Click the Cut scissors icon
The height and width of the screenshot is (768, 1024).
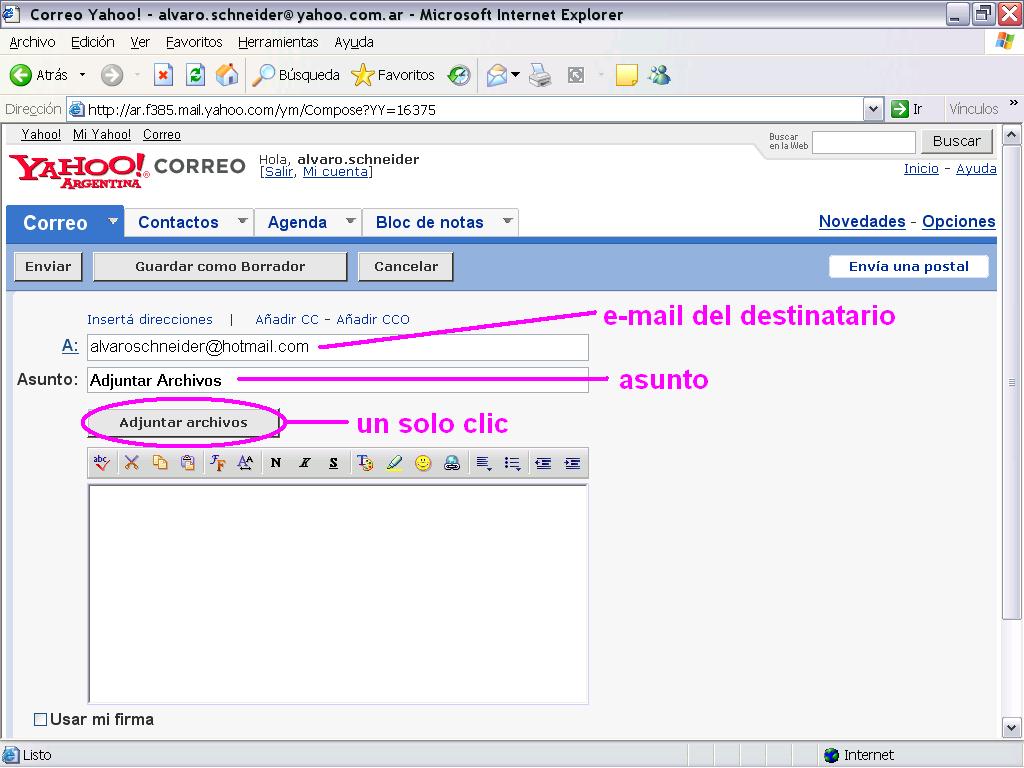click(x=131, y=463)
